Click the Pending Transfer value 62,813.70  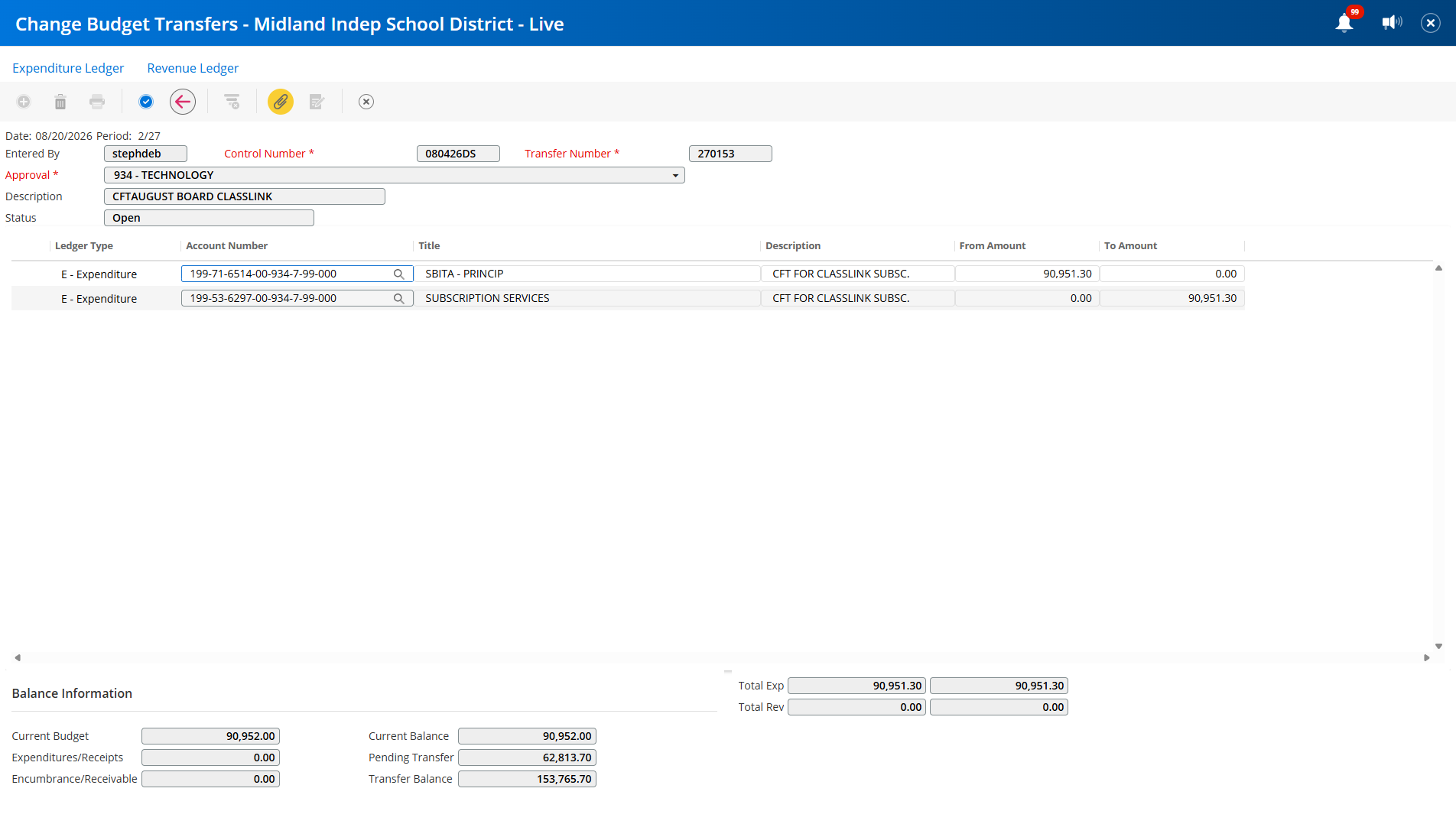pyautogui.click(x=527, y=757)
